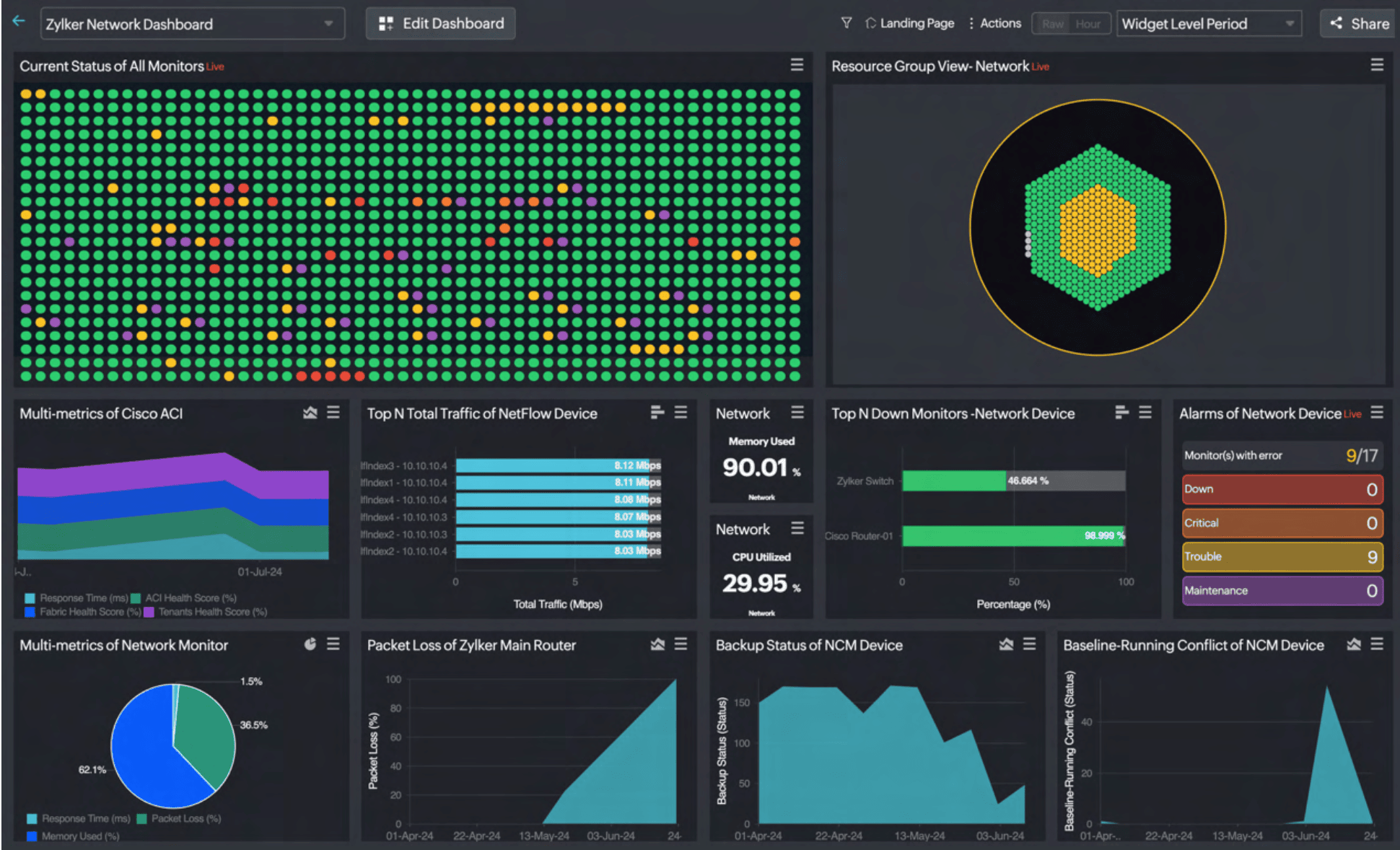Switch data granularity to Hour

[1088, 24]
